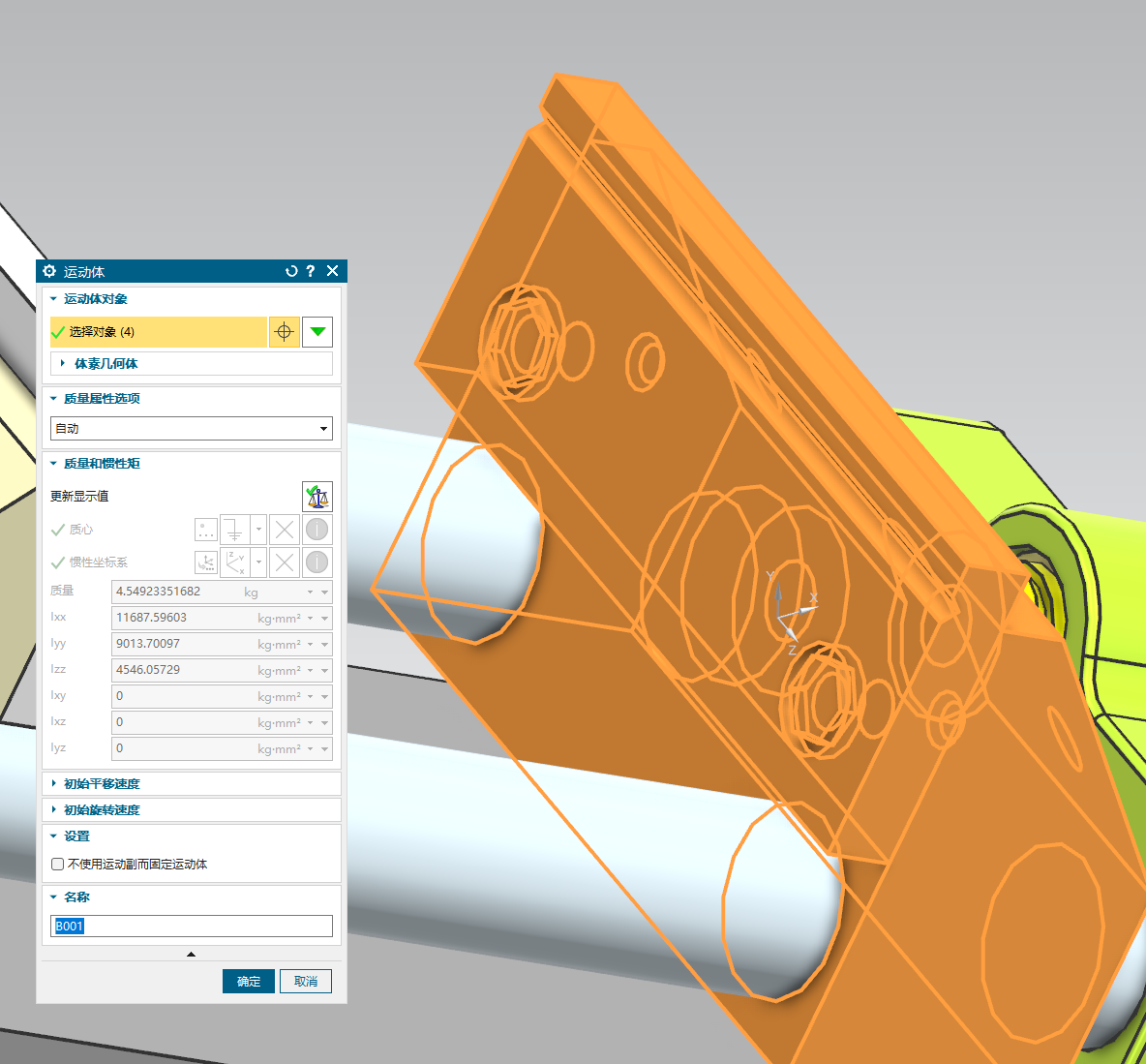Click the point dialog icon beside 质心
The width and height of the screenshot is (1146, 1064).
(206, 530)
